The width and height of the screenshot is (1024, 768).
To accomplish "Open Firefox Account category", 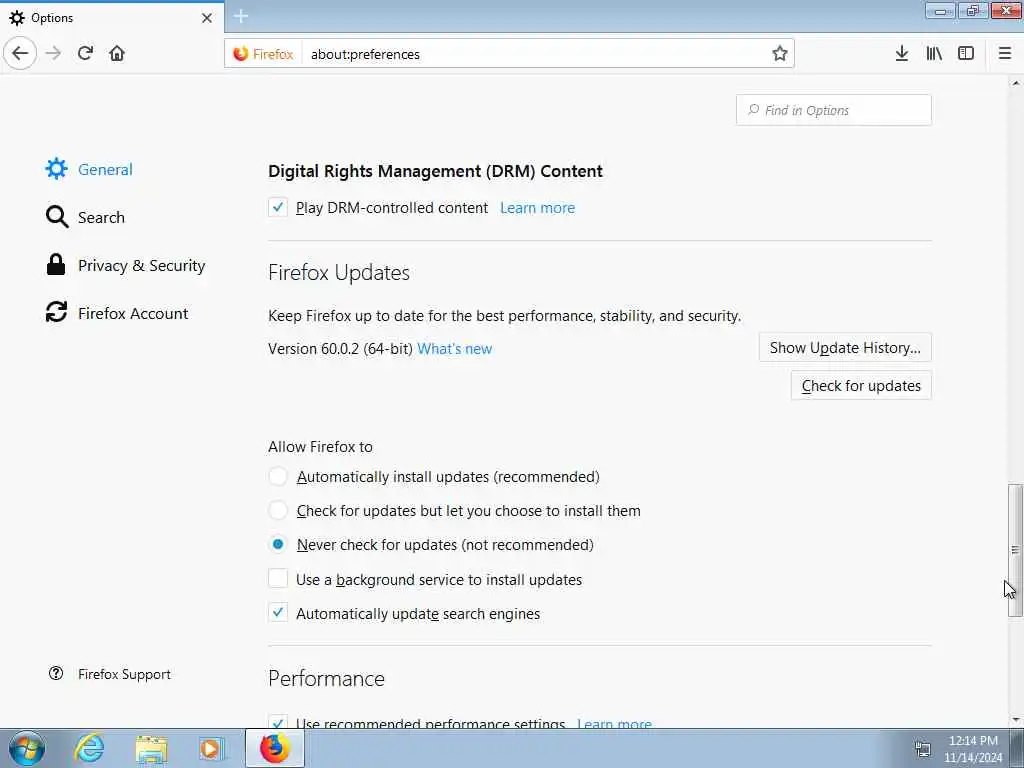I will 133,313.
